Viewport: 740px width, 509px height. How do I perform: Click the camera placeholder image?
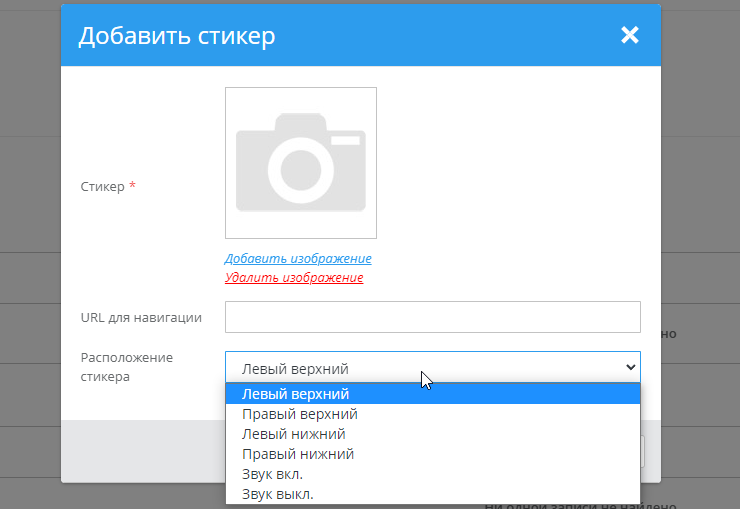tap(300, 163)
